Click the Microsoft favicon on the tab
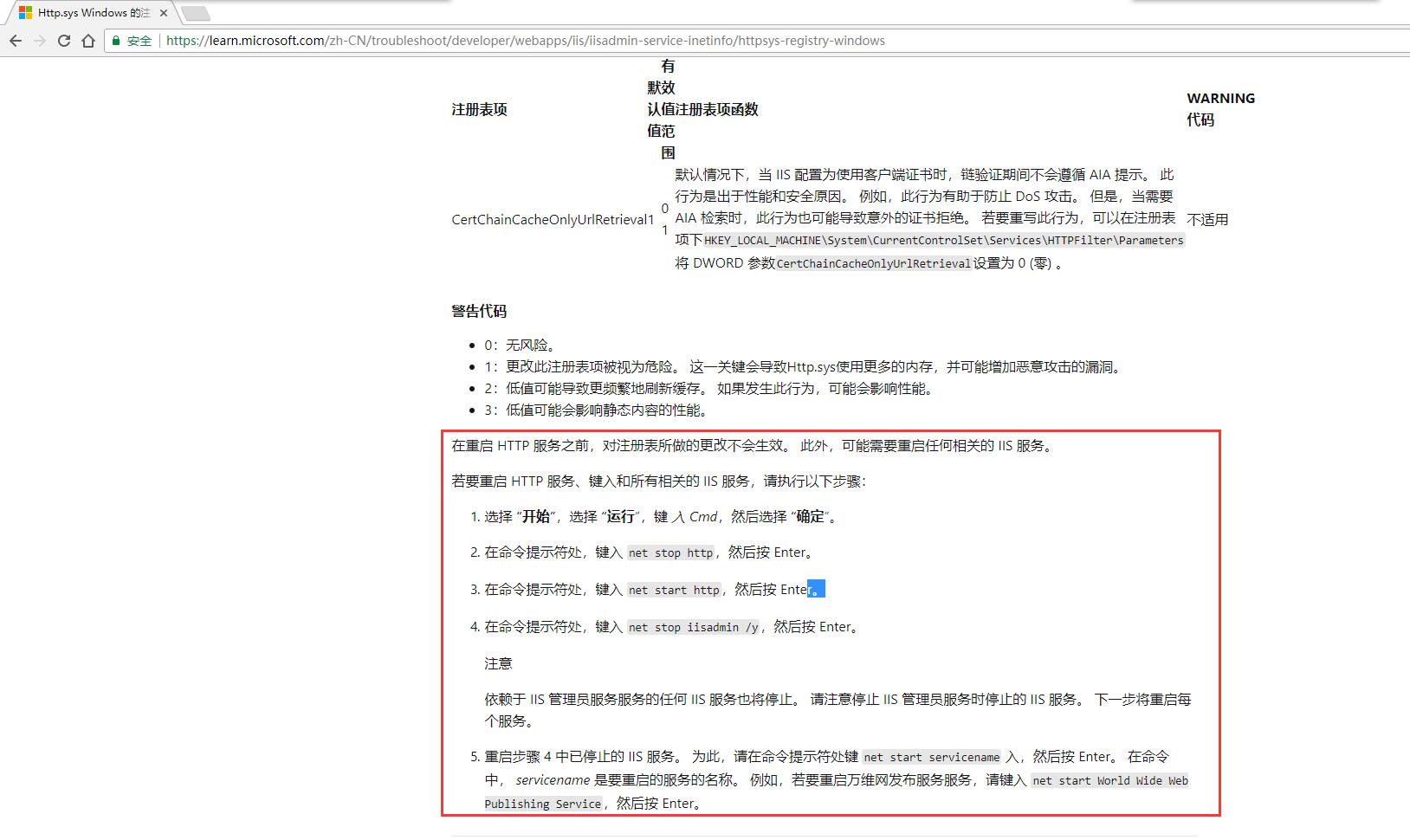Screen dimensions: 1410x840 (26, 14)
